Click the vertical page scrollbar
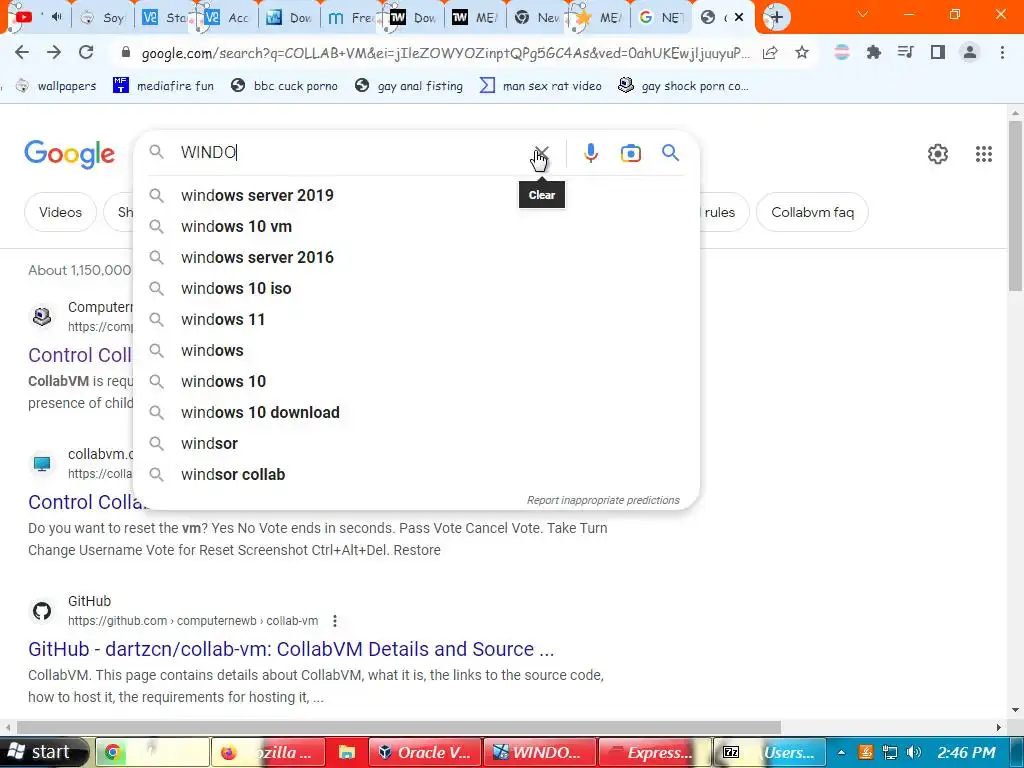 pos(1016,206)
